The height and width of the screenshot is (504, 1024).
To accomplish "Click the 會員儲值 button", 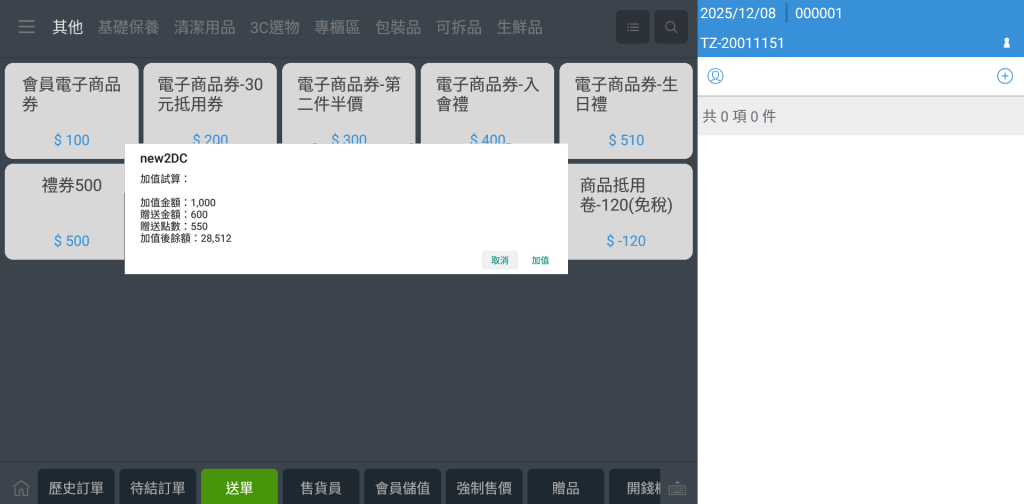I will pyautogui.click(x=402, y=488).
